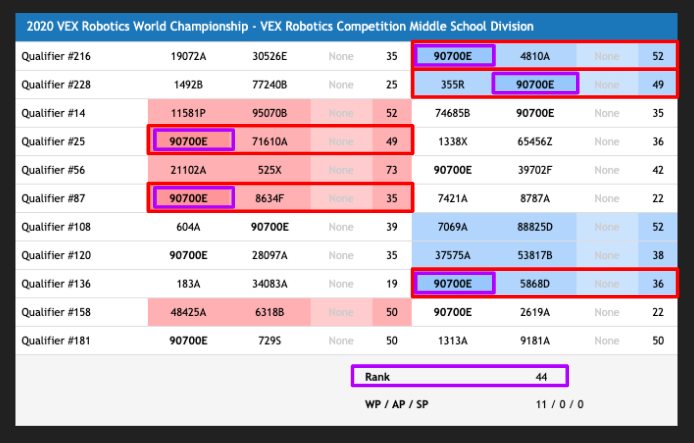The height and width of the screenshot is (443, 694).
Task: Click team 30526E
Action: tap(270, 56)
